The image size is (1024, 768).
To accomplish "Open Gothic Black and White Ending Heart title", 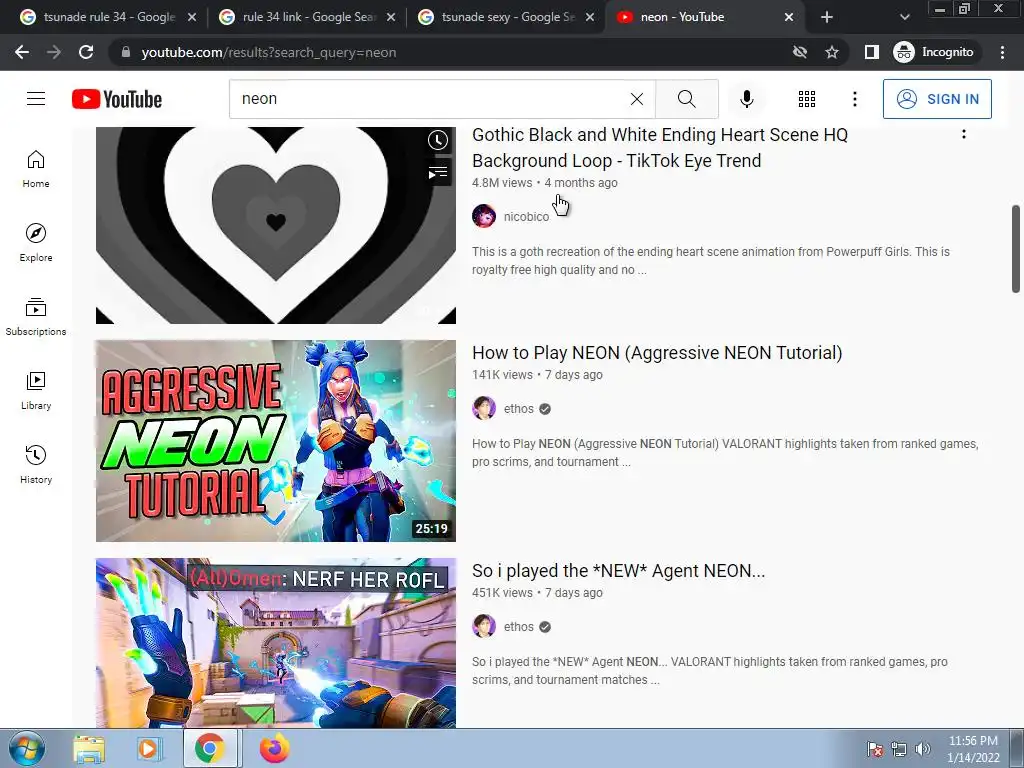I will tap(660, 148).
